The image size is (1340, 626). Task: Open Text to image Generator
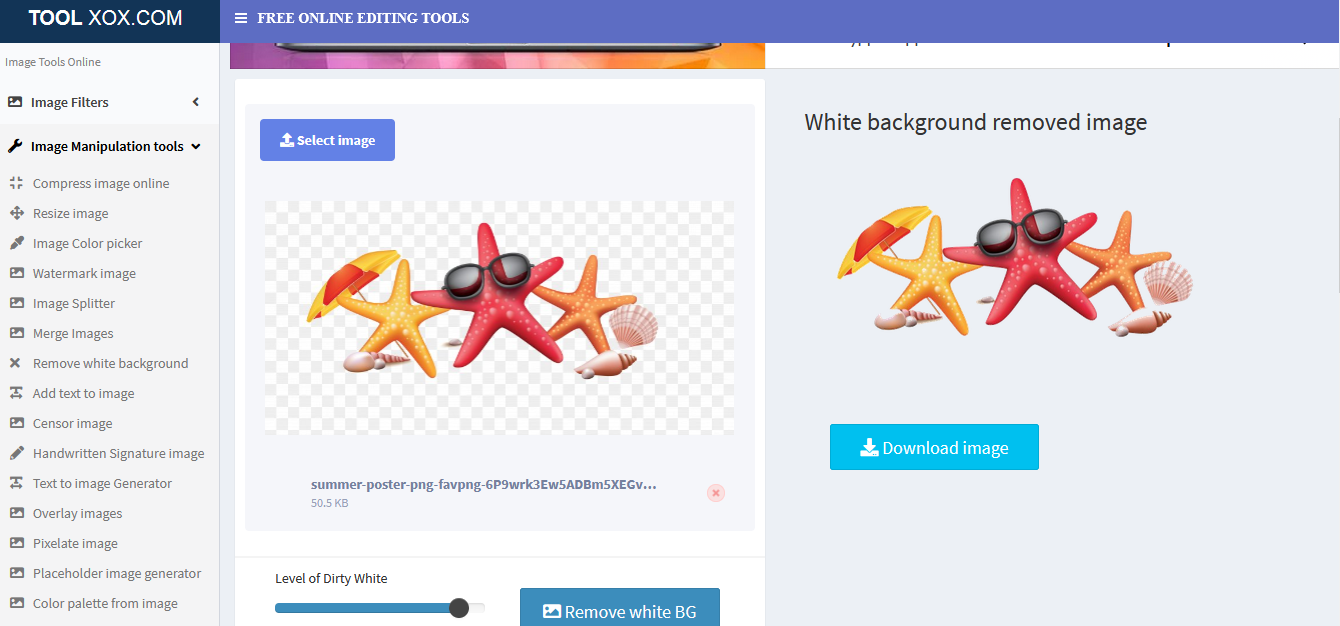click(x=102, y=483)
